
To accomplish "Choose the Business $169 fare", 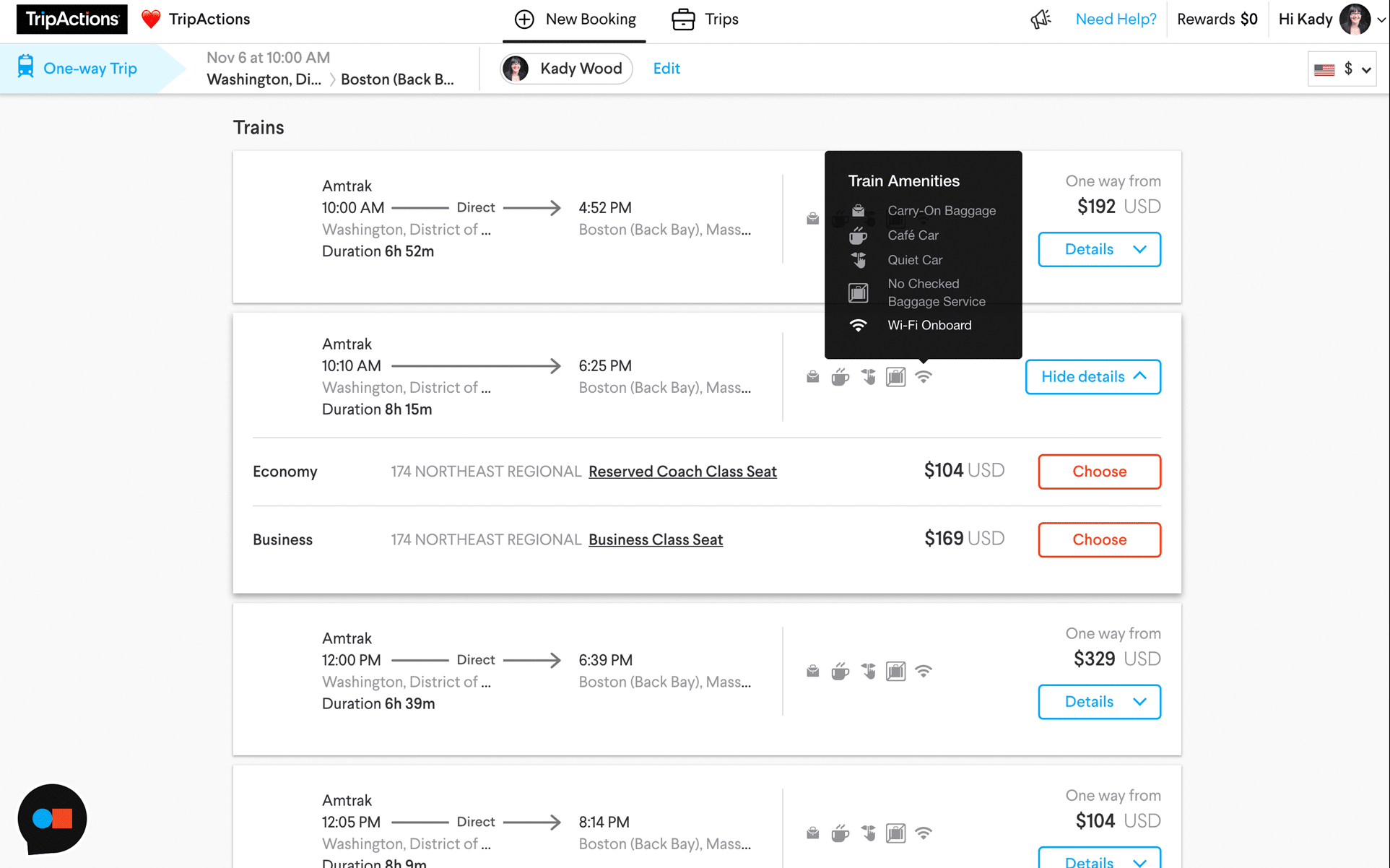I will 1099,539.
